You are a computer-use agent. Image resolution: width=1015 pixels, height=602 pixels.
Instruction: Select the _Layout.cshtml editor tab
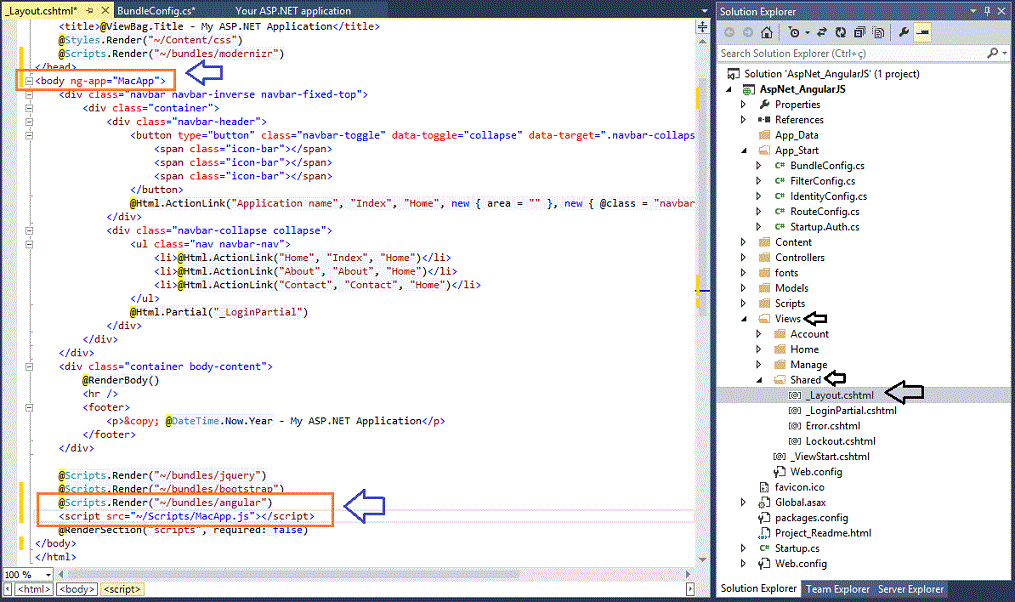pos(41,11)
